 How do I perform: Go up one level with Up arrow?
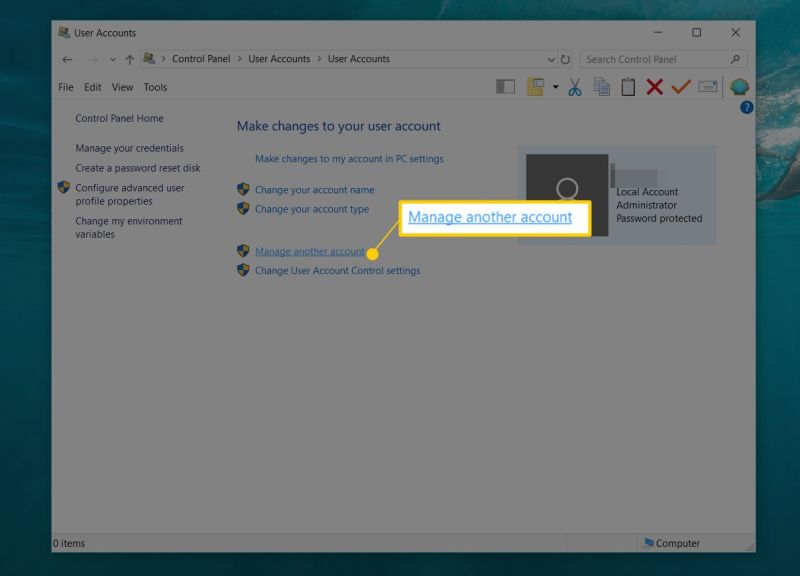click(130, 60)
